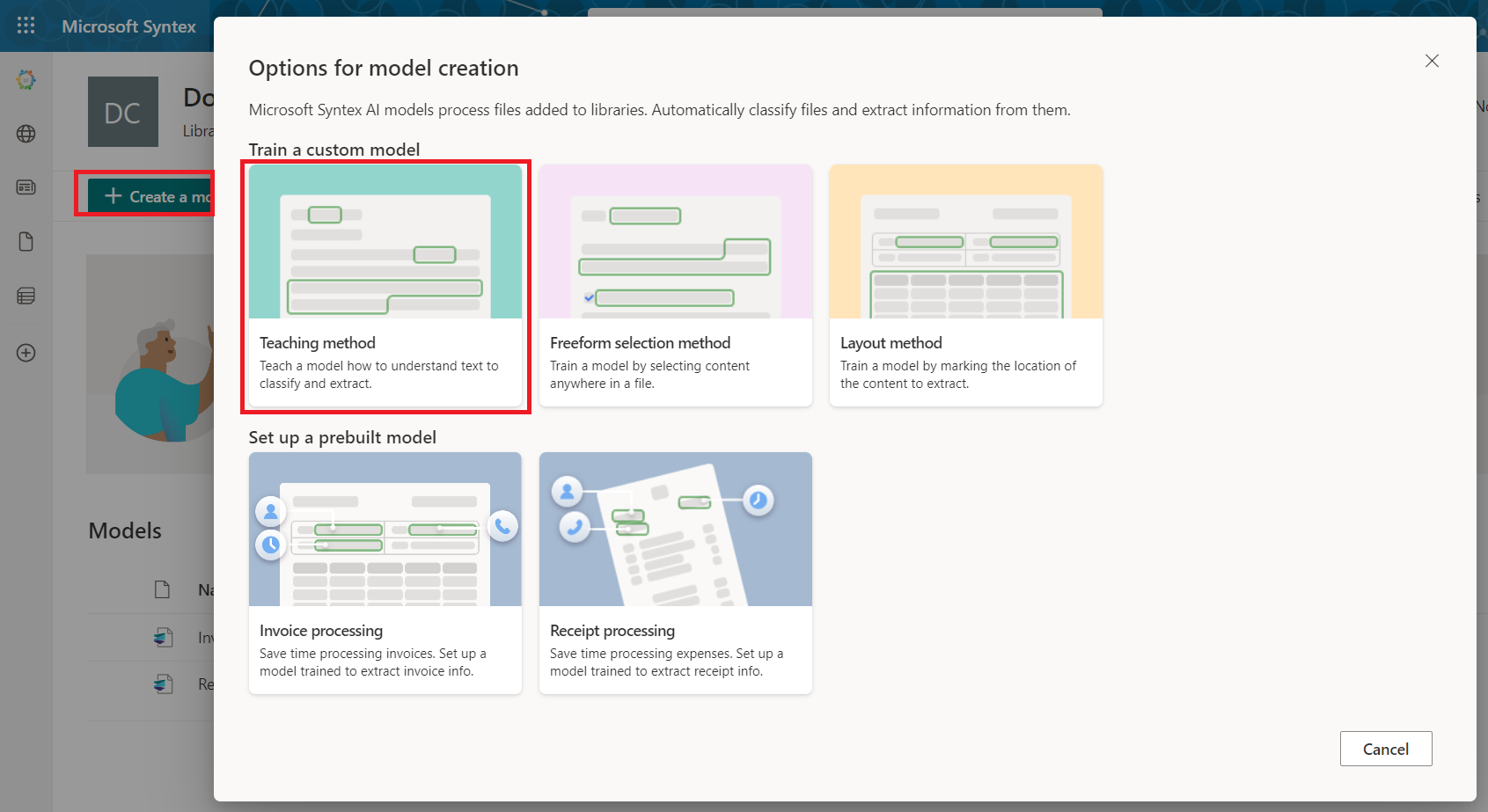Open the news icon in sidebar
This screenshot has width=1488, height=812.
click(26, 187)
